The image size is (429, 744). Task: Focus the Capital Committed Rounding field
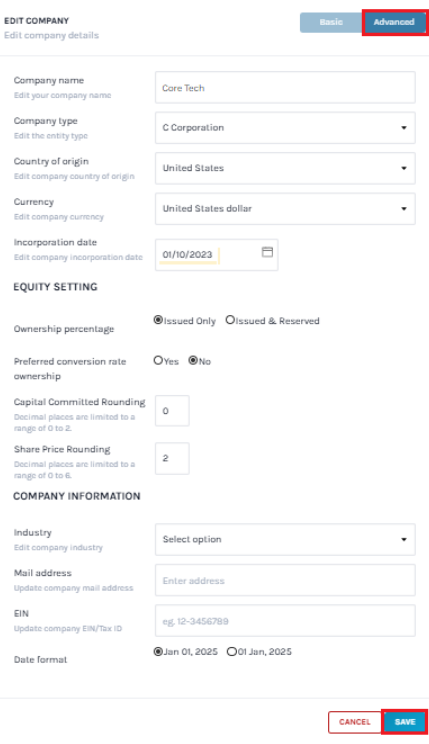point(172,410)
